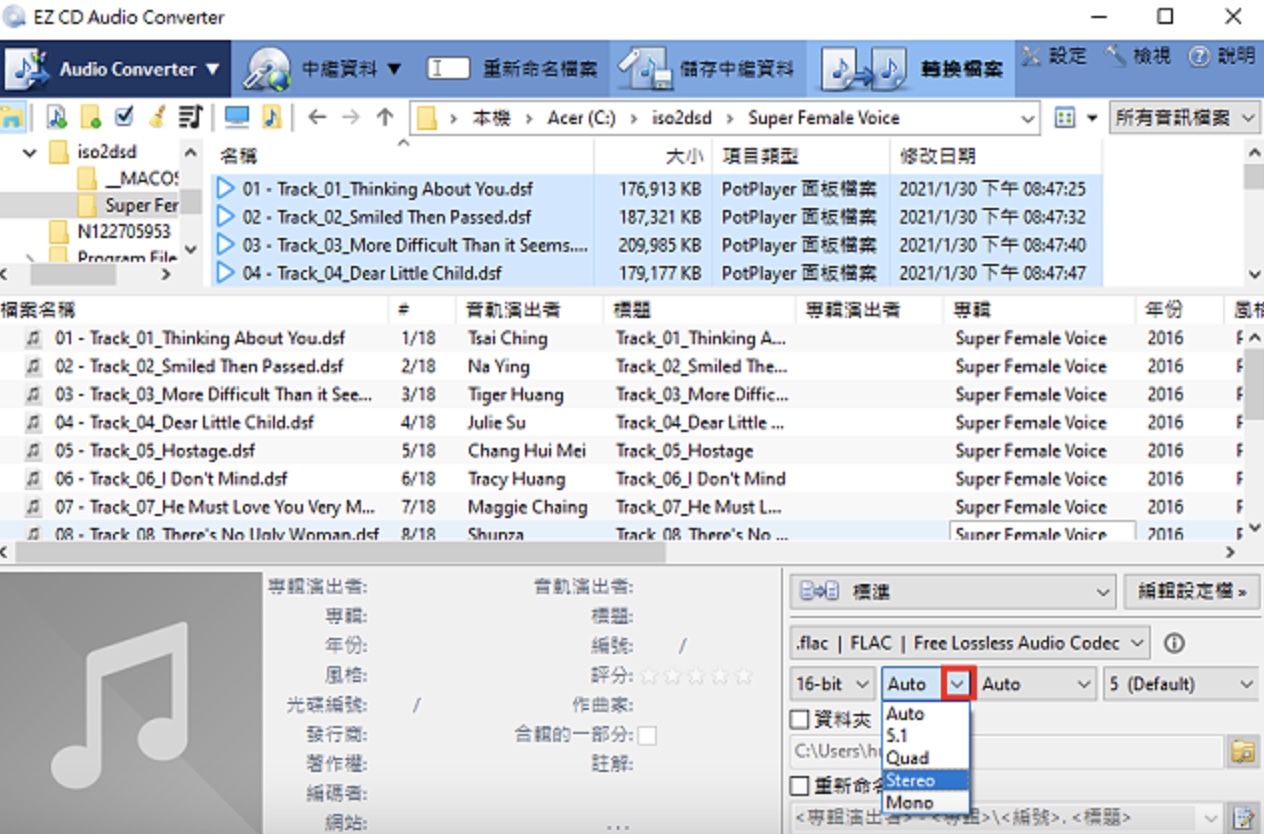1264x834 pixels.
Task: Click the codec info icon beside FLAC format
Action: click(x=1174, y=642)
